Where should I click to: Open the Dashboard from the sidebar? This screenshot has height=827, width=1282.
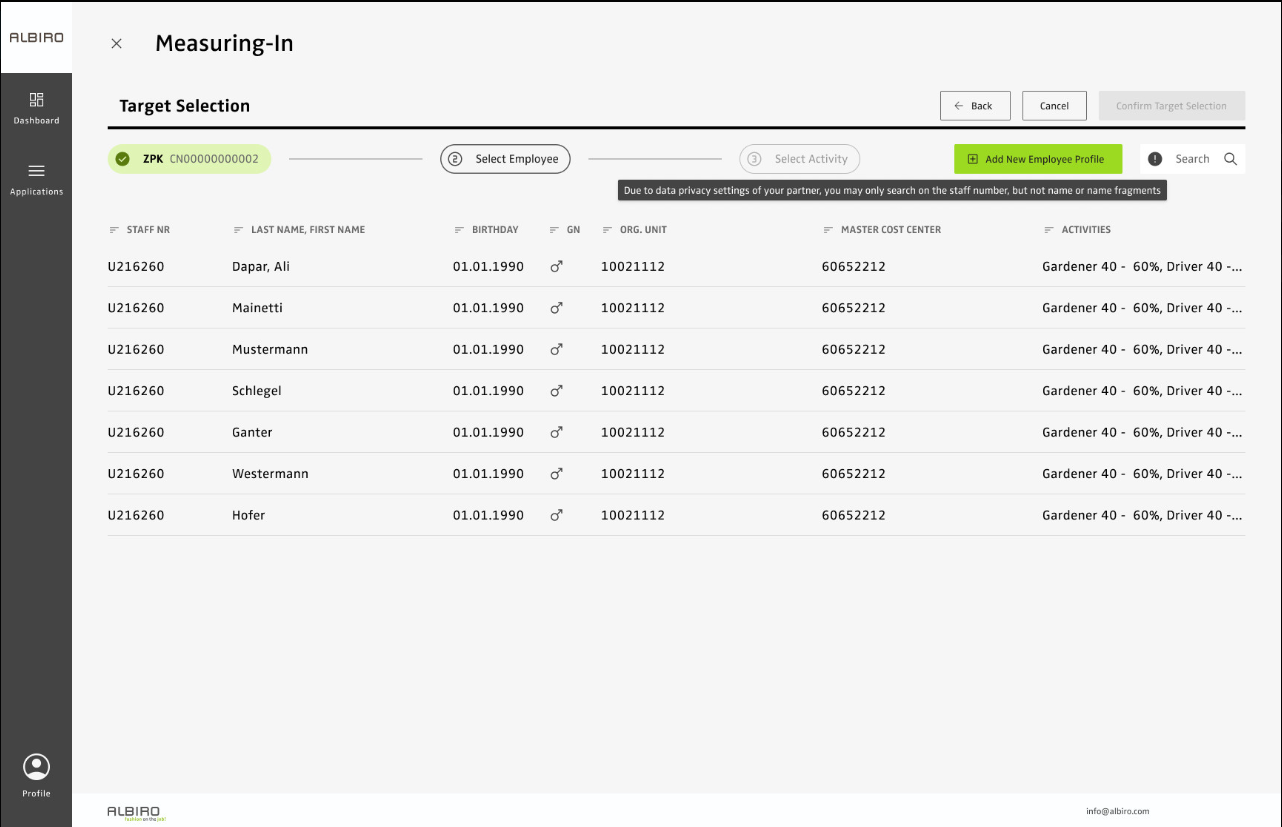tap(36, 108)
